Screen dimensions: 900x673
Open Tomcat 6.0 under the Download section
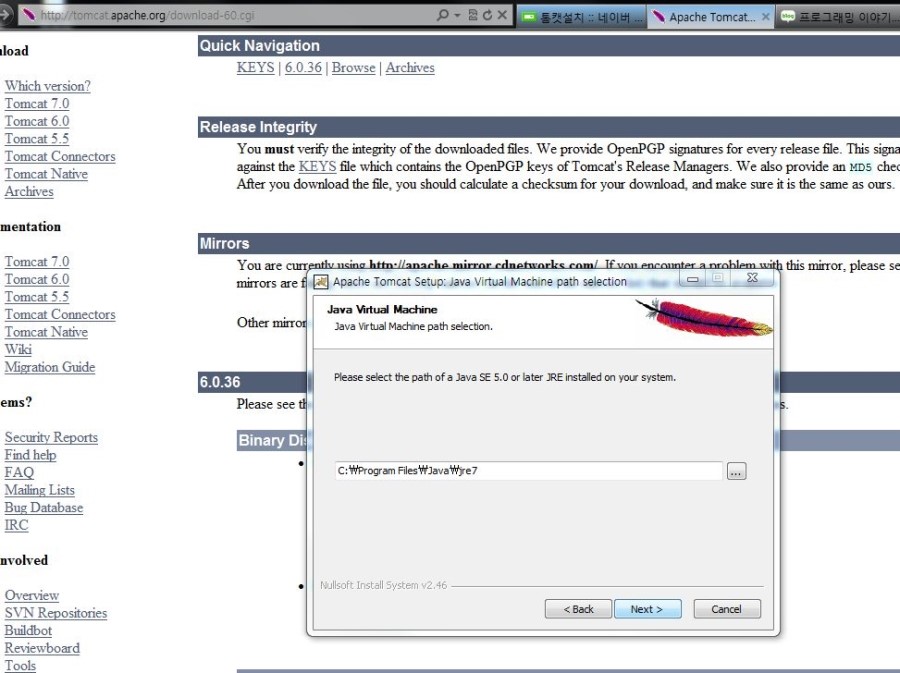[37, 121]
